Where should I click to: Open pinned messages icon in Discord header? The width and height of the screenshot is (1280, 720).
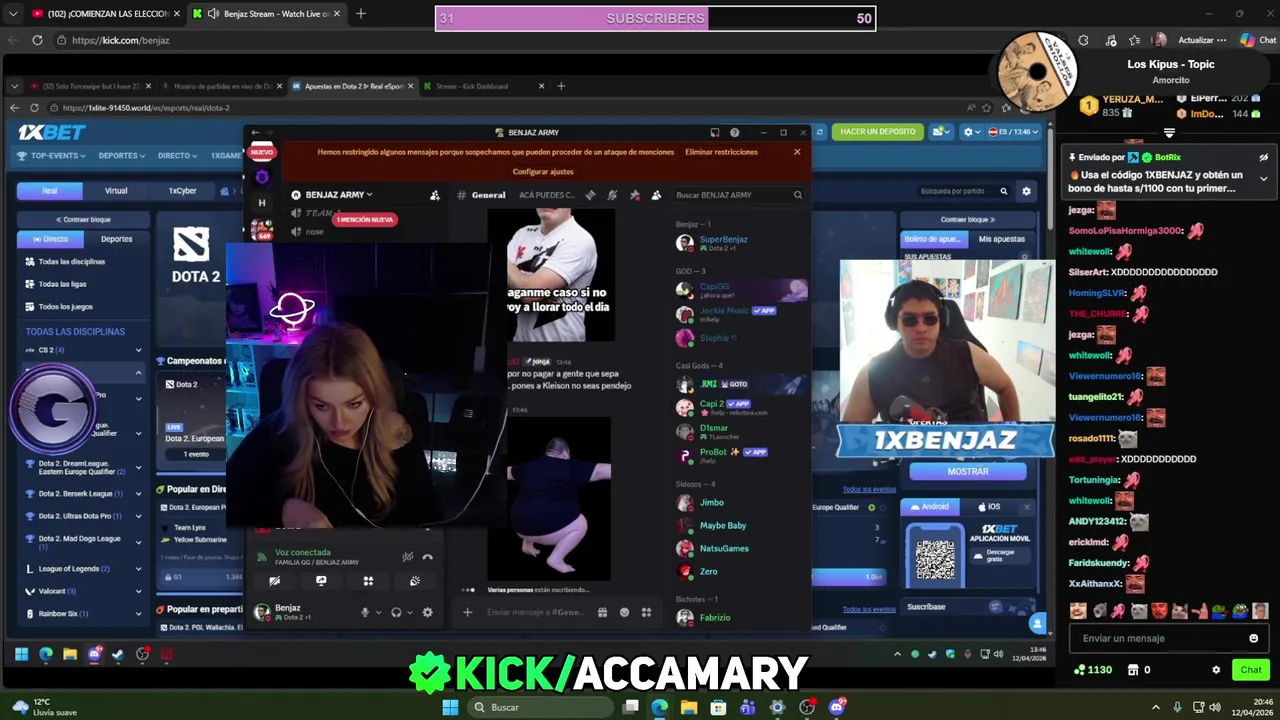click(x=634, y=195)
